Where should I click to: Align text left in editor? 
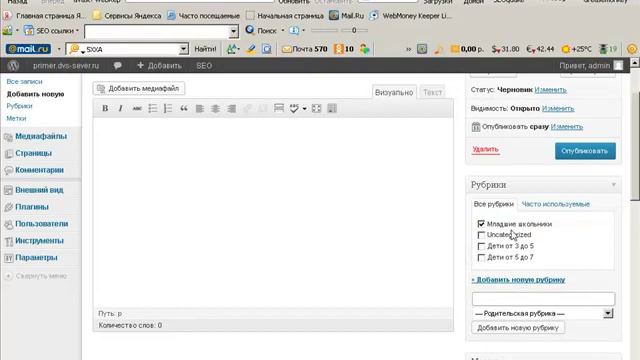(x=200, y=108)
